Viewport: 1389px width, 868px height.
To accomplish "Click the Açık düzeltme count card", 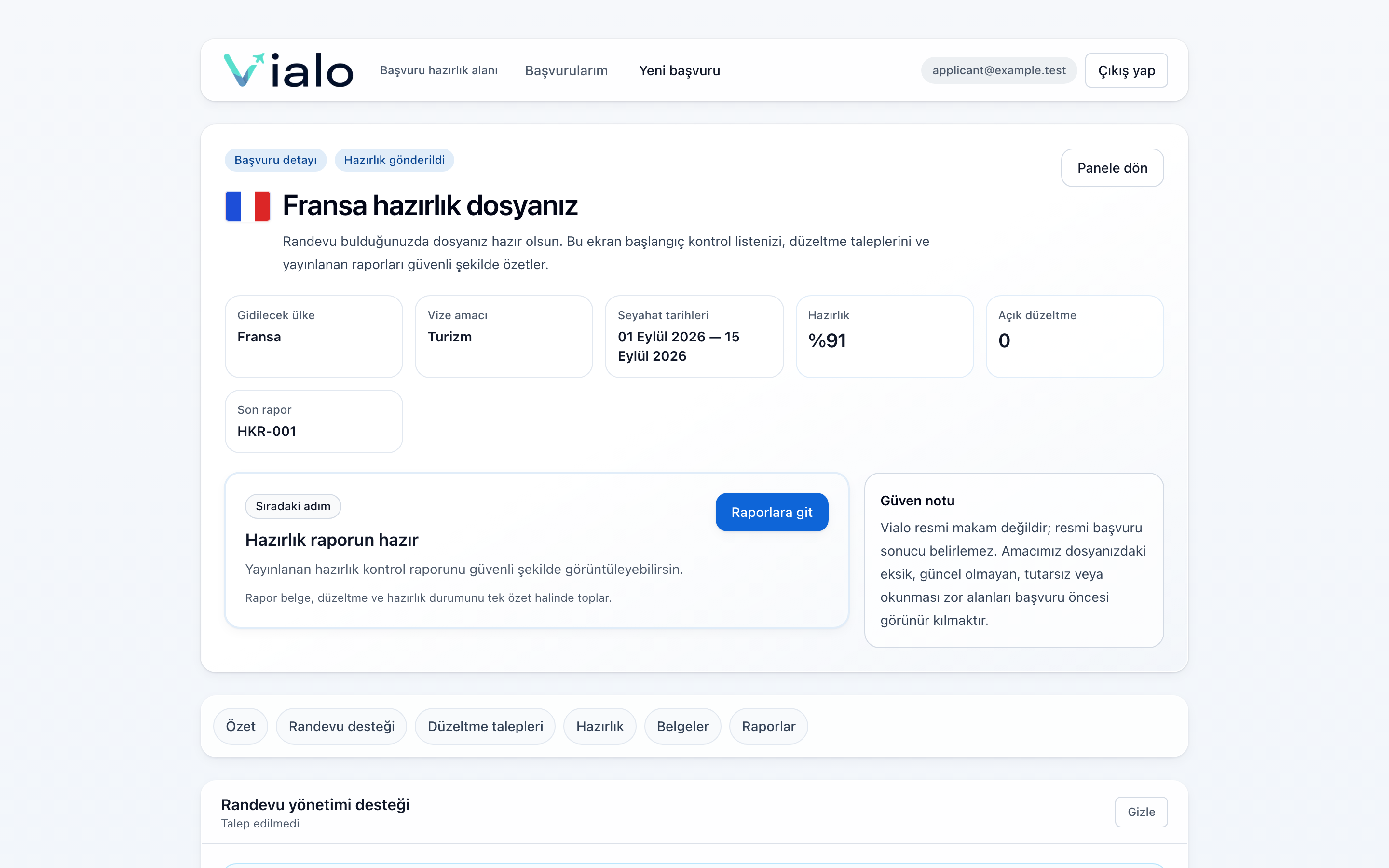I will pyautogui.click(x=1075, y=337).
